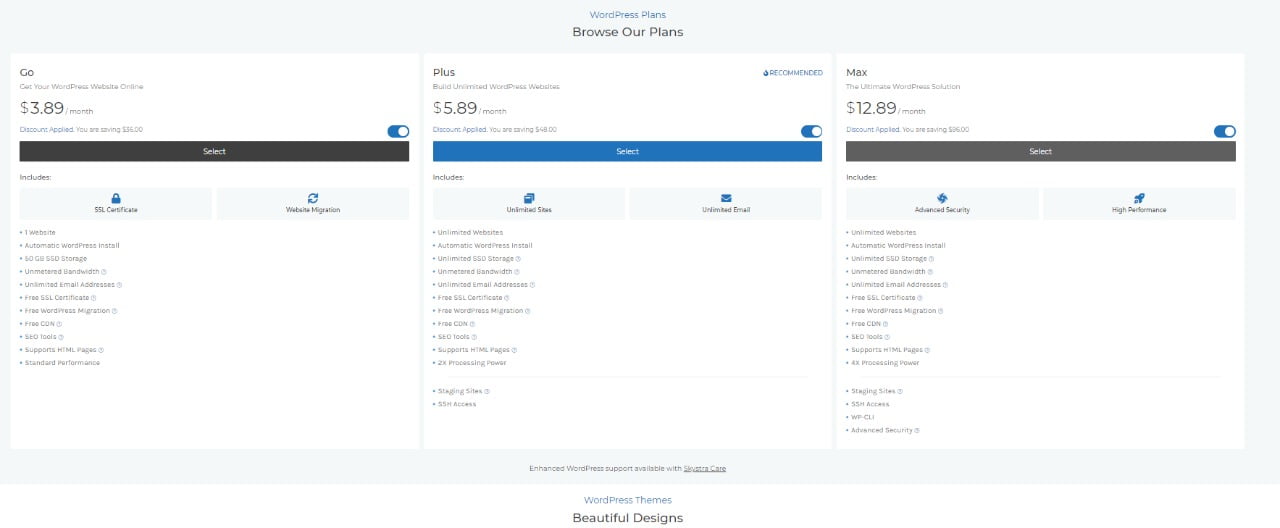Toggle the discount switch on Plus plan

click(x=811, y=131)
